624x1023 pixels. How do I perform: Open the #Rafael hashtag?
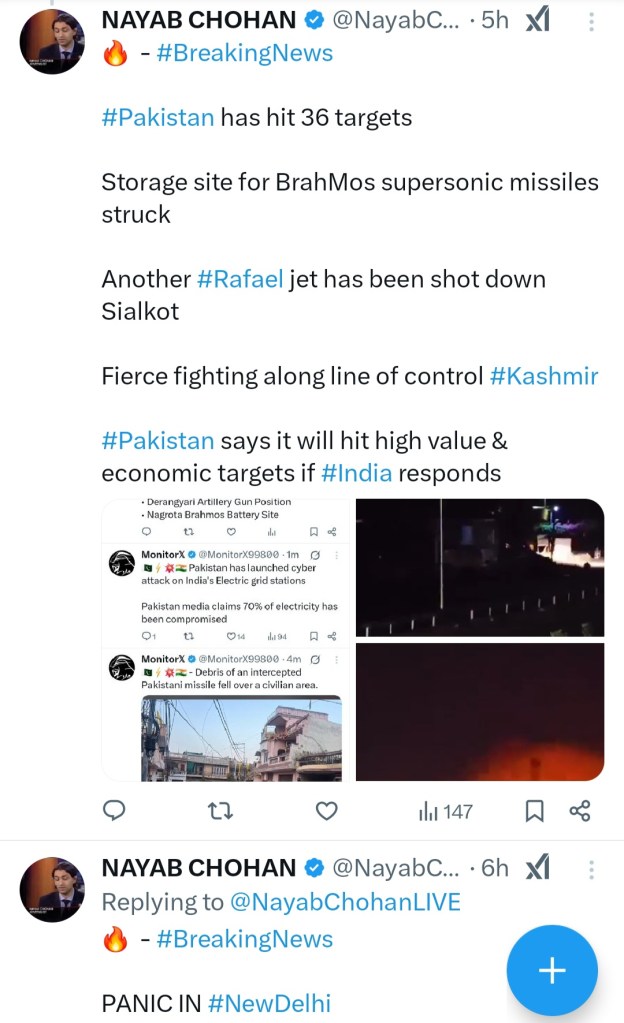[x=240, y=279]
